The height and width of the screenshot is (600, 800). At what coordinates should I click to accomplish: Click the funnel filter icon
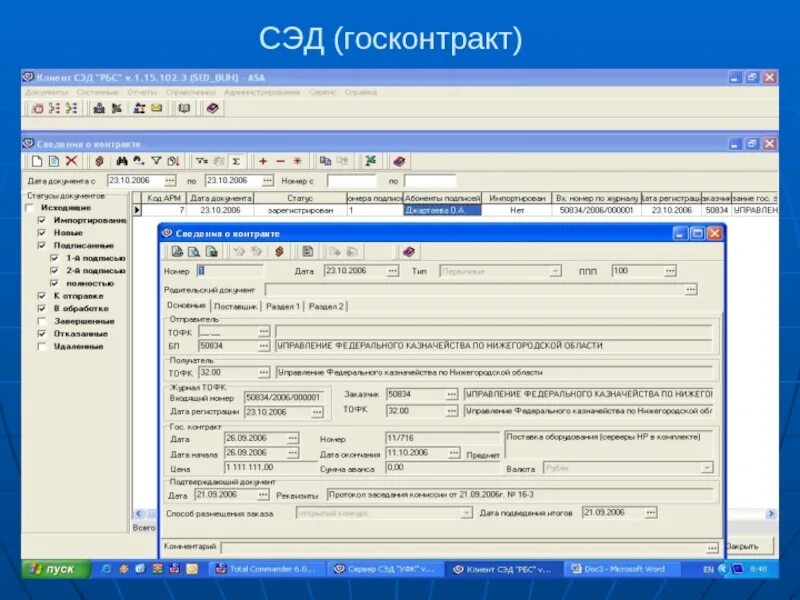point(156,161)
